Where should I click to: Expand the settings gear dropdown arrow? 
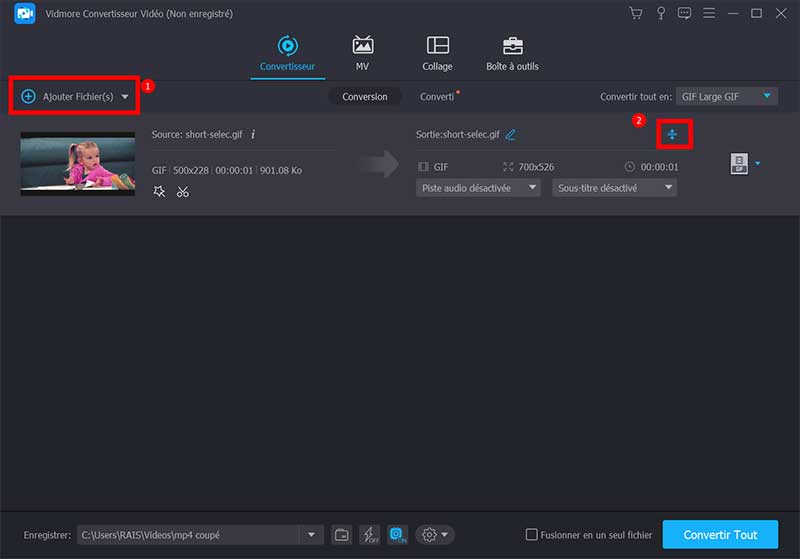(445, 535)
